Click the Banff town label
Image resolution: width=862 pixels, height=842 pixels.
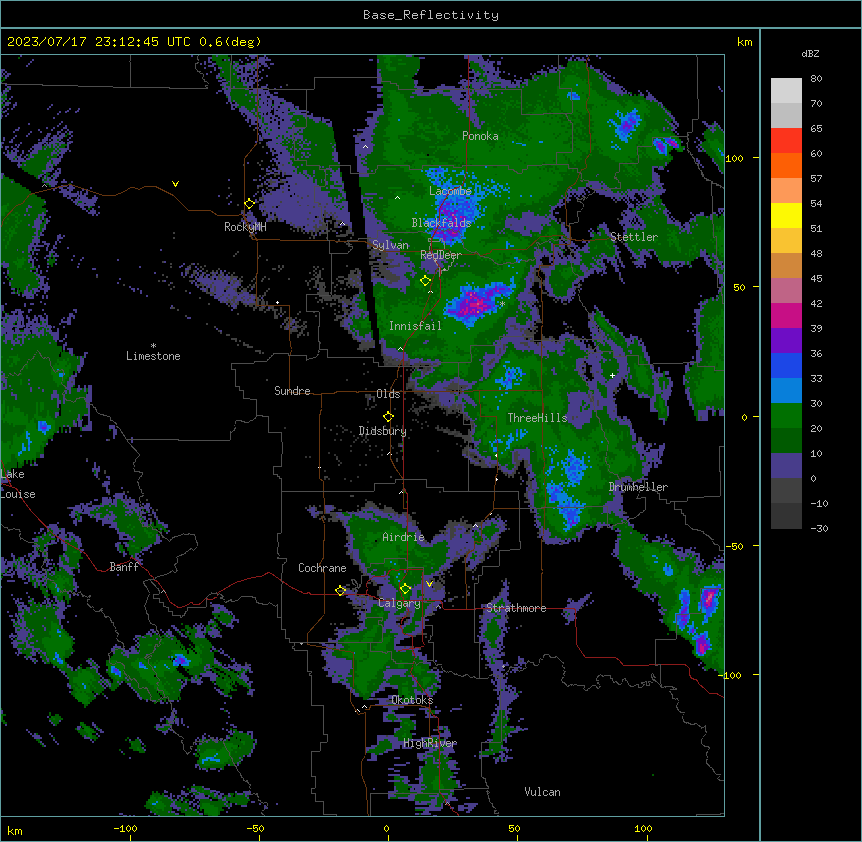(124, 567)
